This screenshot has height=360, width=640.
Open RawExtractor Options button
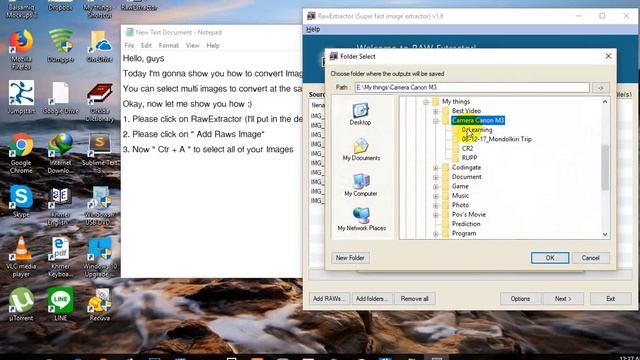tap(520, 299)
